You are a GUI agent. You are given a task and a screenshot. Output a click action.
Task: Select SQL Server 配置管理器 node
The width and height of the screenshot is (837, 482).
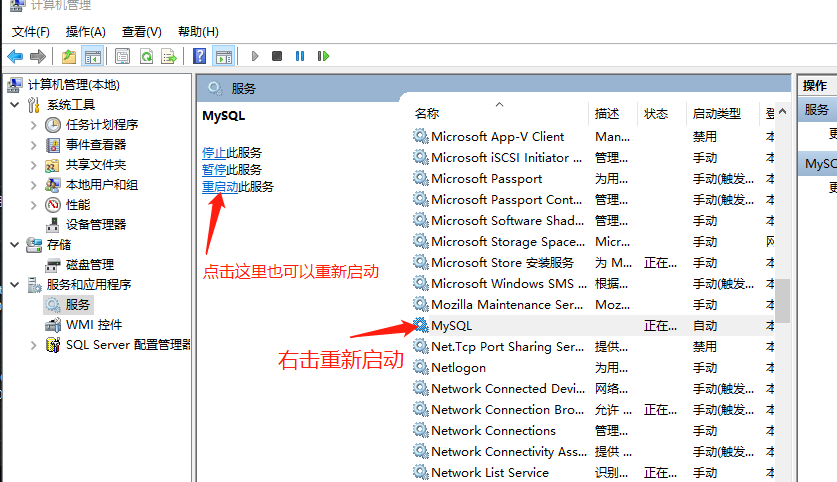click(x=118, y=345)
